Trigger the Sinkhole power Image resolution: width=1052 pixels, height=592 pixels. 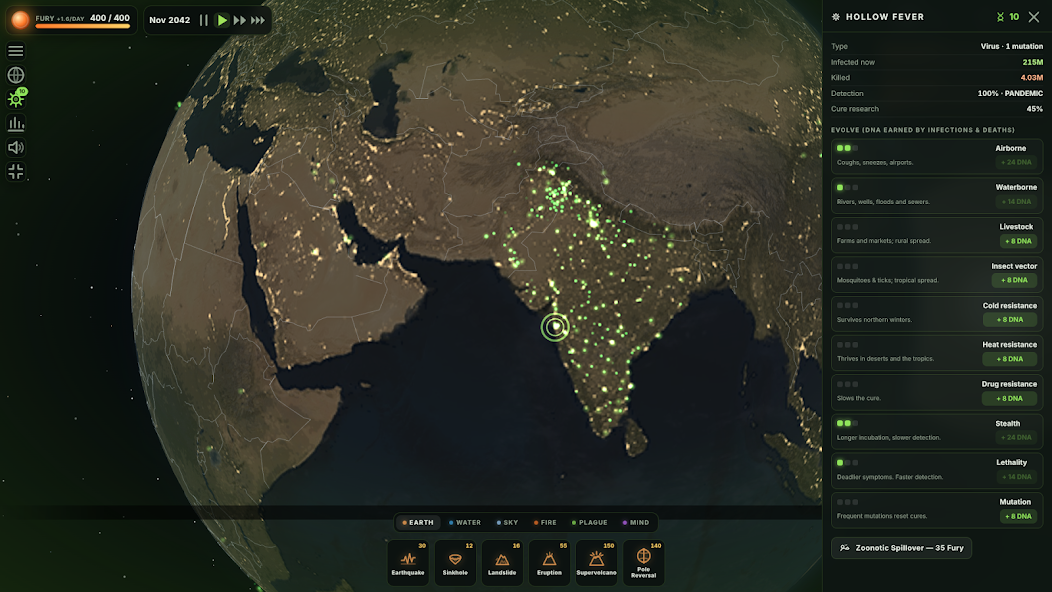455,562
